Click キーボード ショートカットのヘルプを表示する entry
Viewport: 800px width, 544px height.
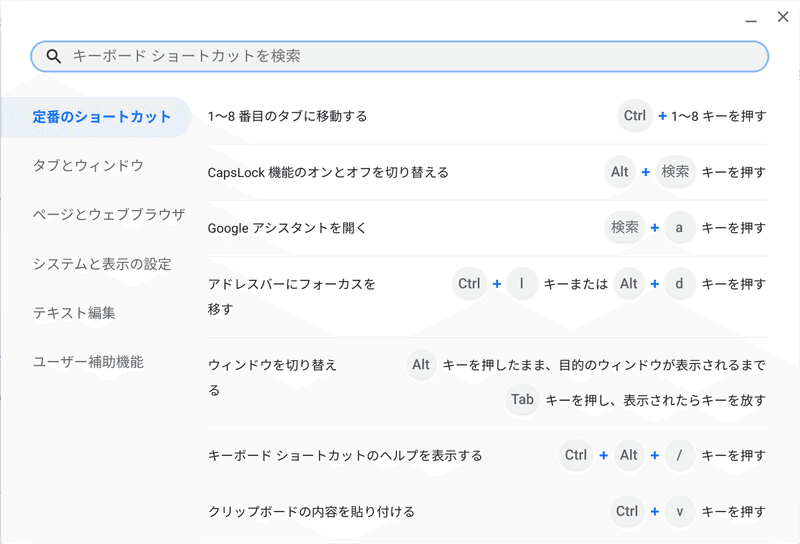pos(487,456)
